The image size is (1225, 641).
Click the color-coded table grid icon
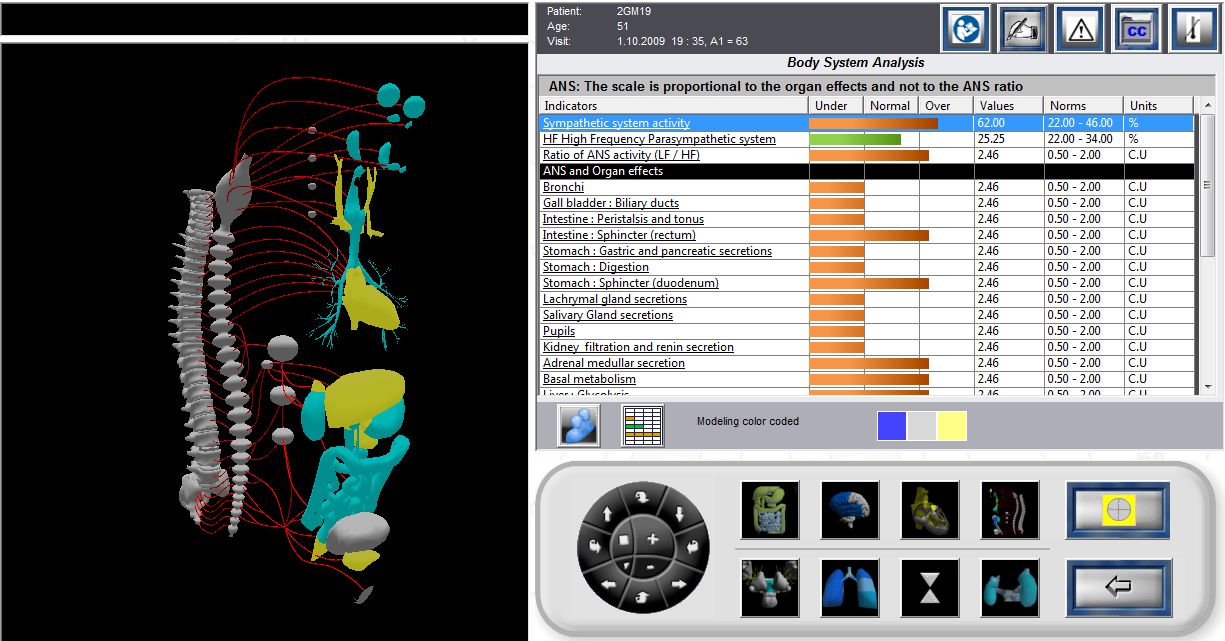(x=643, y=426)
